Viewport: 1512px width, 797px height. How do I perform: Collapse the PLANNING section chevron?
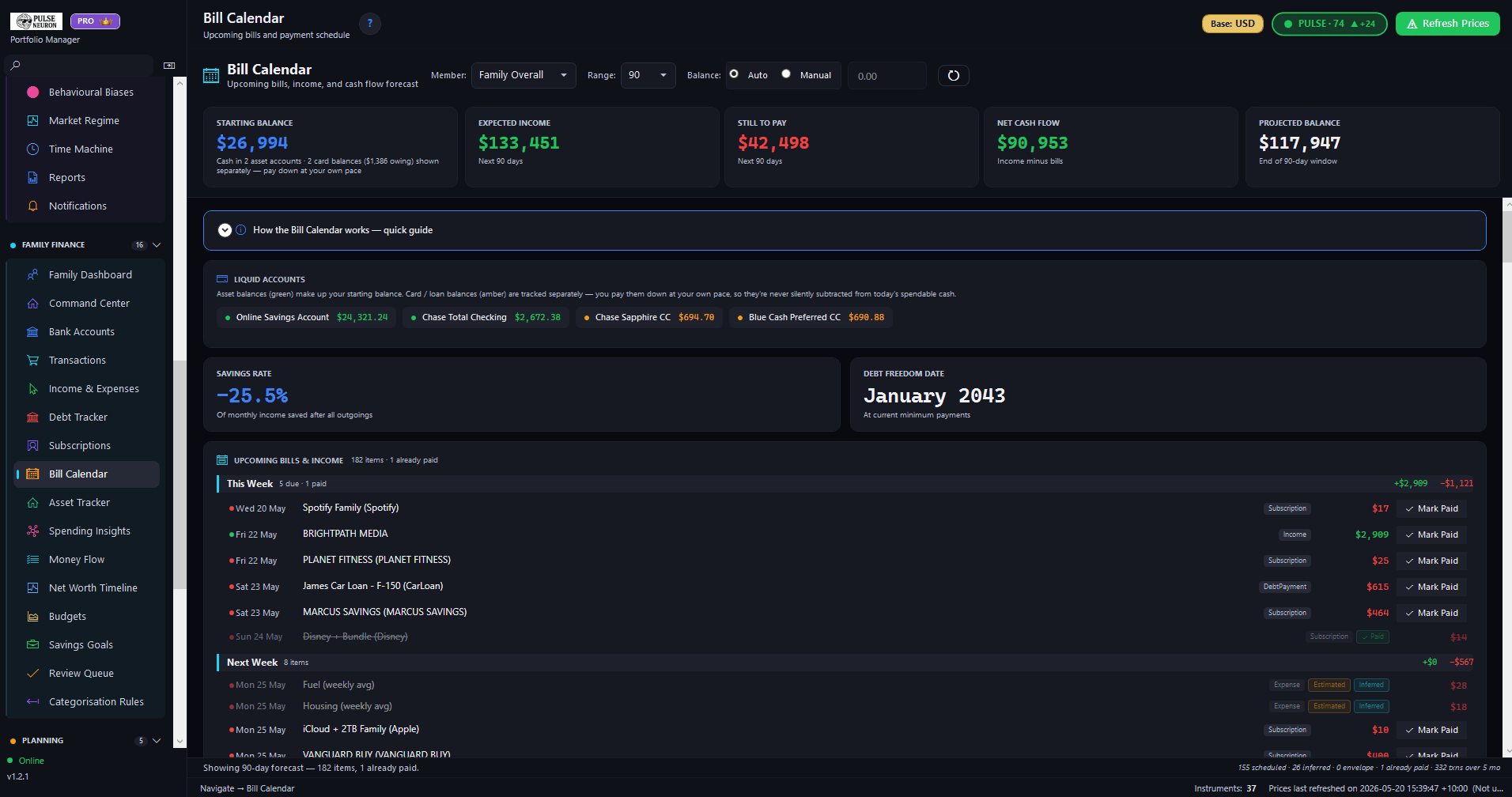click(157, 741)
